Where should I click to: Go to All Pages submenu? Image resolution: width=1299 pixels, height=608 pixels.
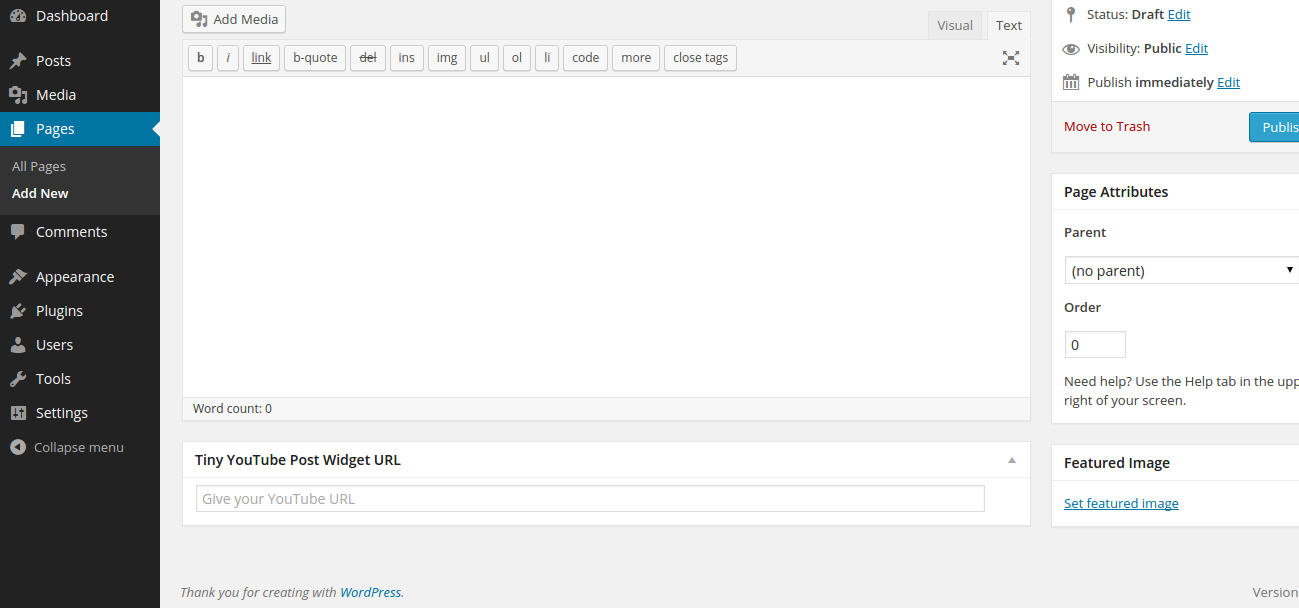[x=39, y=167]
